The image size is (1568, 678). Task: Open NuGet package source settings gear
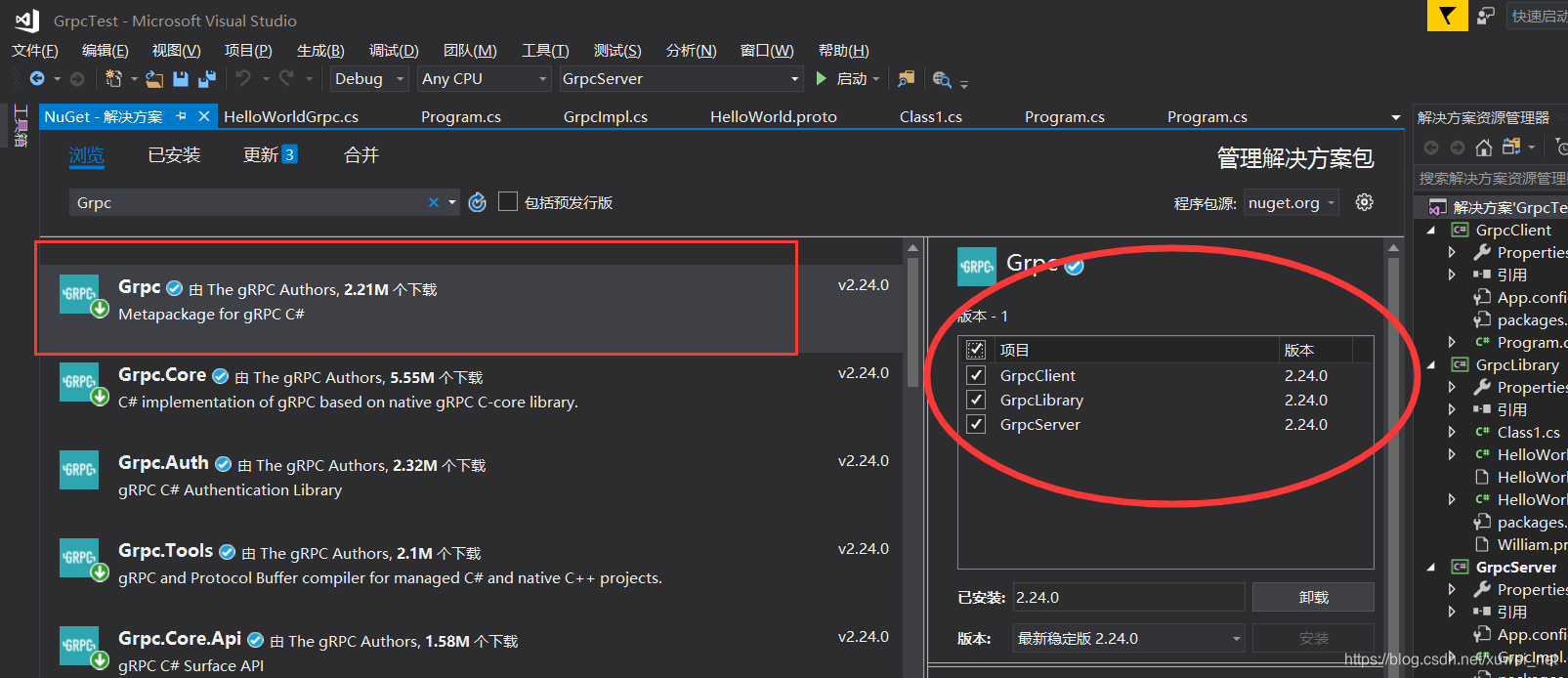pyautogui.click(x=1365, y=202)
